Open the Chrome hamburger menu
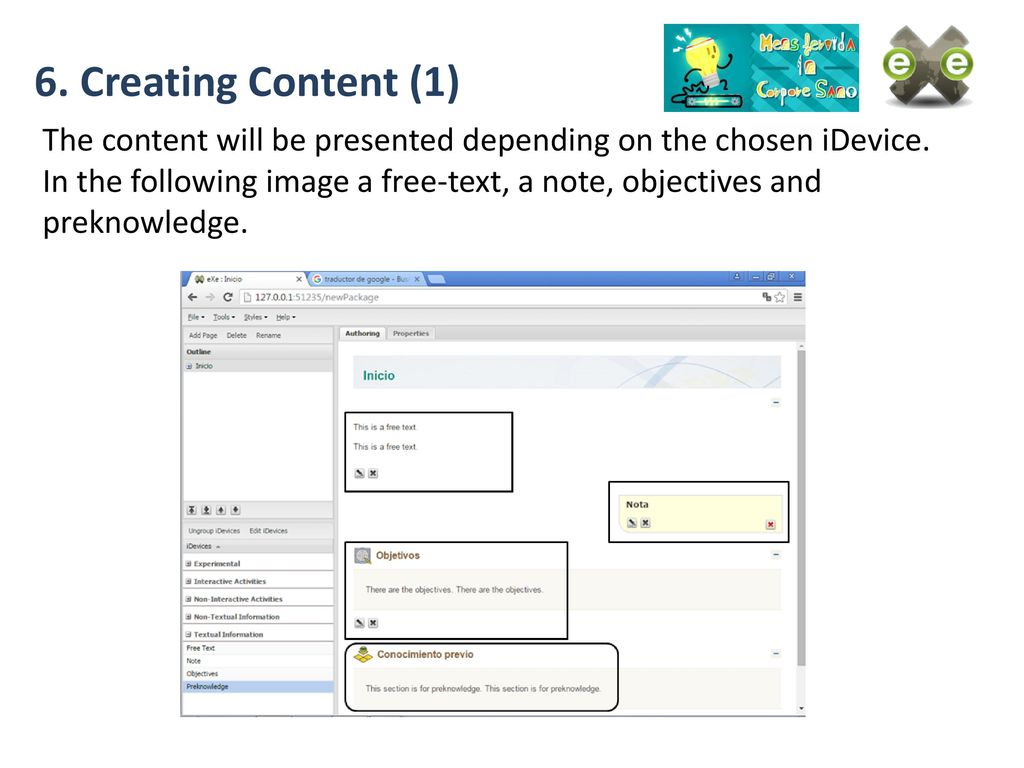1024x768 pixels. click(797, 297)
